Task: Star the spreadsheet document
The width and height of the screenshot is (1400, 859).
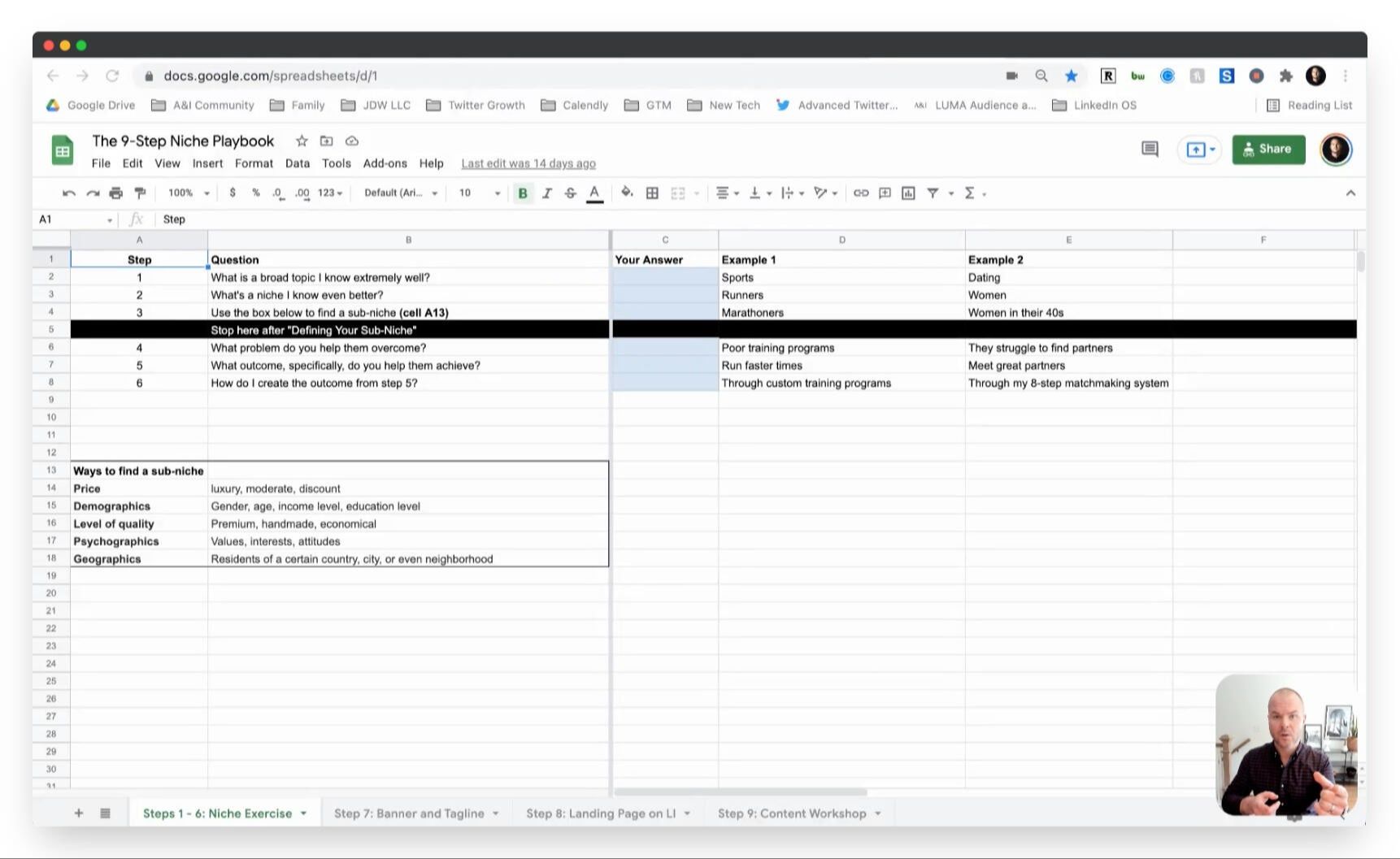Action: coord(302,141)
